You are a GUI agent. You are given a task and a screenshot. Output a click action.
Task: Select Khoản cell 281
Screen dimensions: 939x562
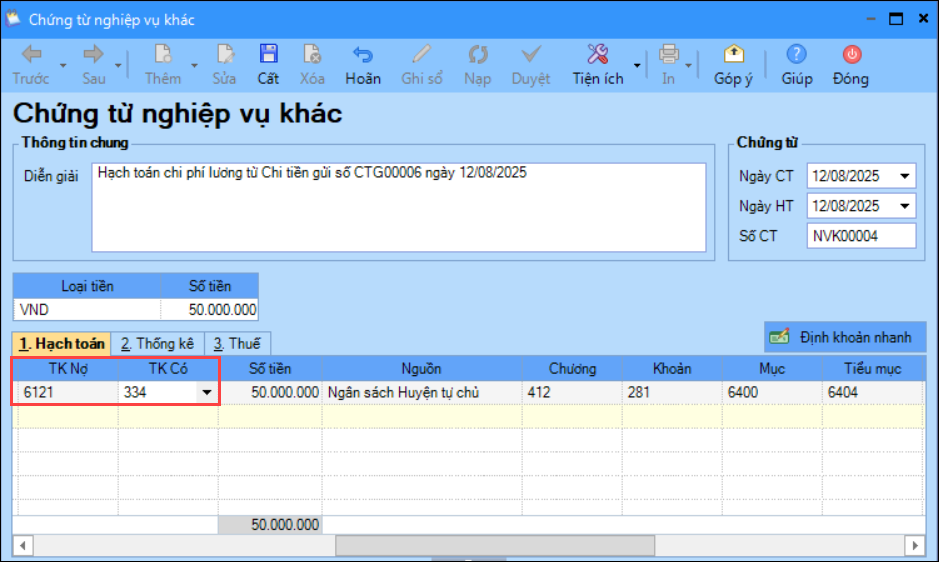point(672,392)
